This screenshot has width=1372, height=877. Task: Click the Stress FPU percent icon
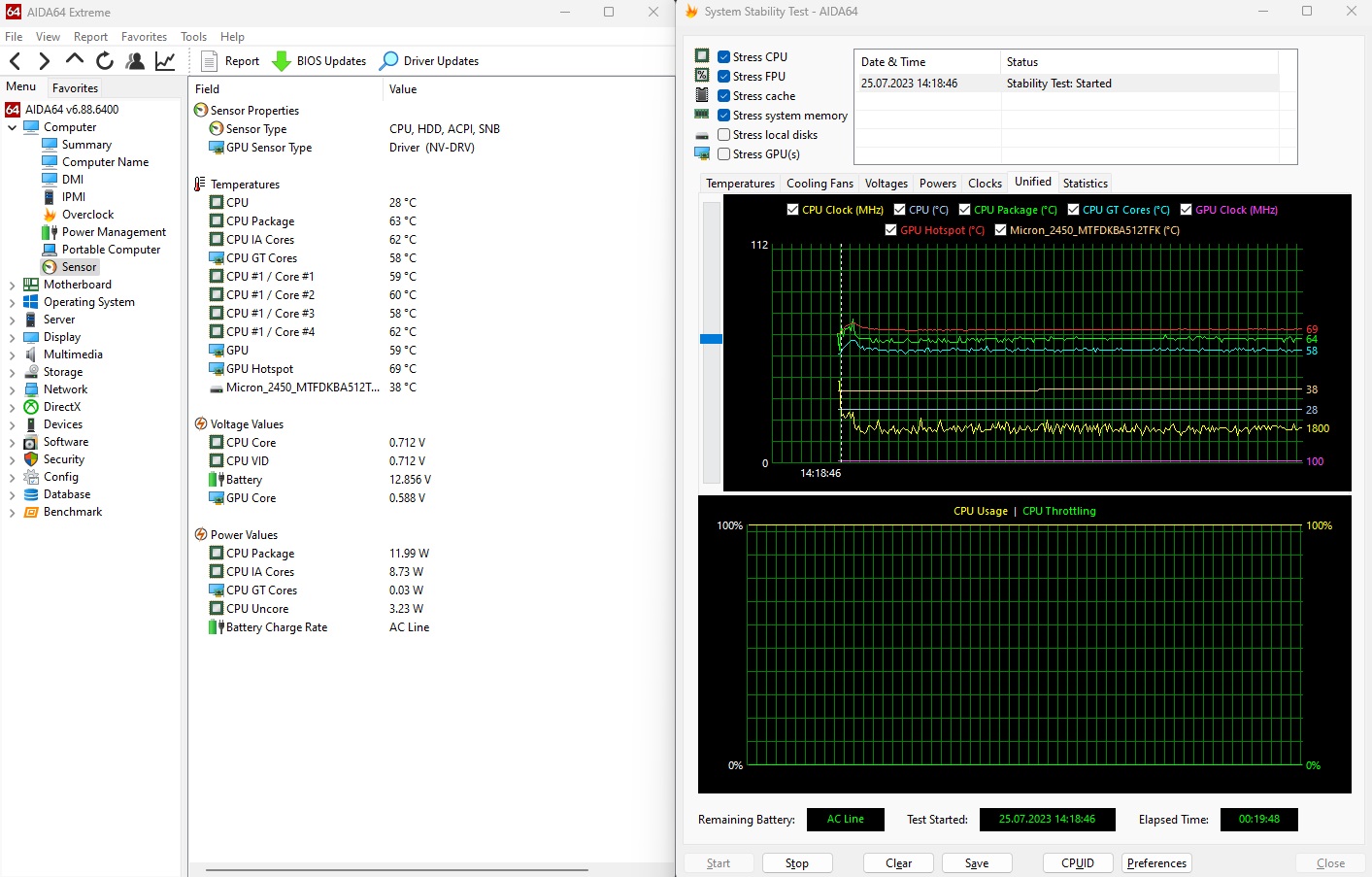coord(702,76)
